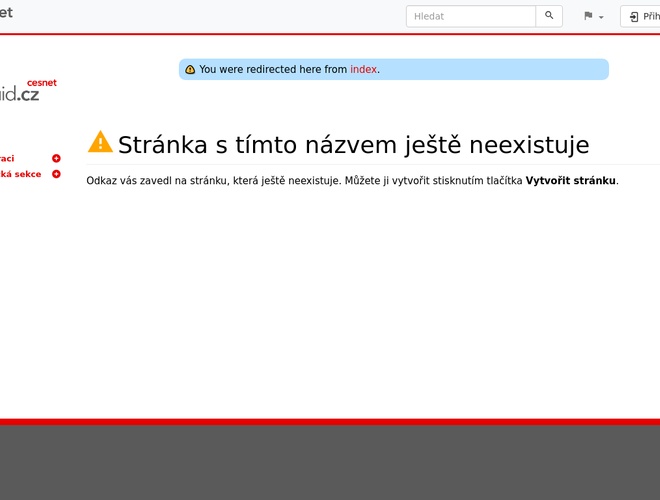Click the magnifier search button

point(549,16)
